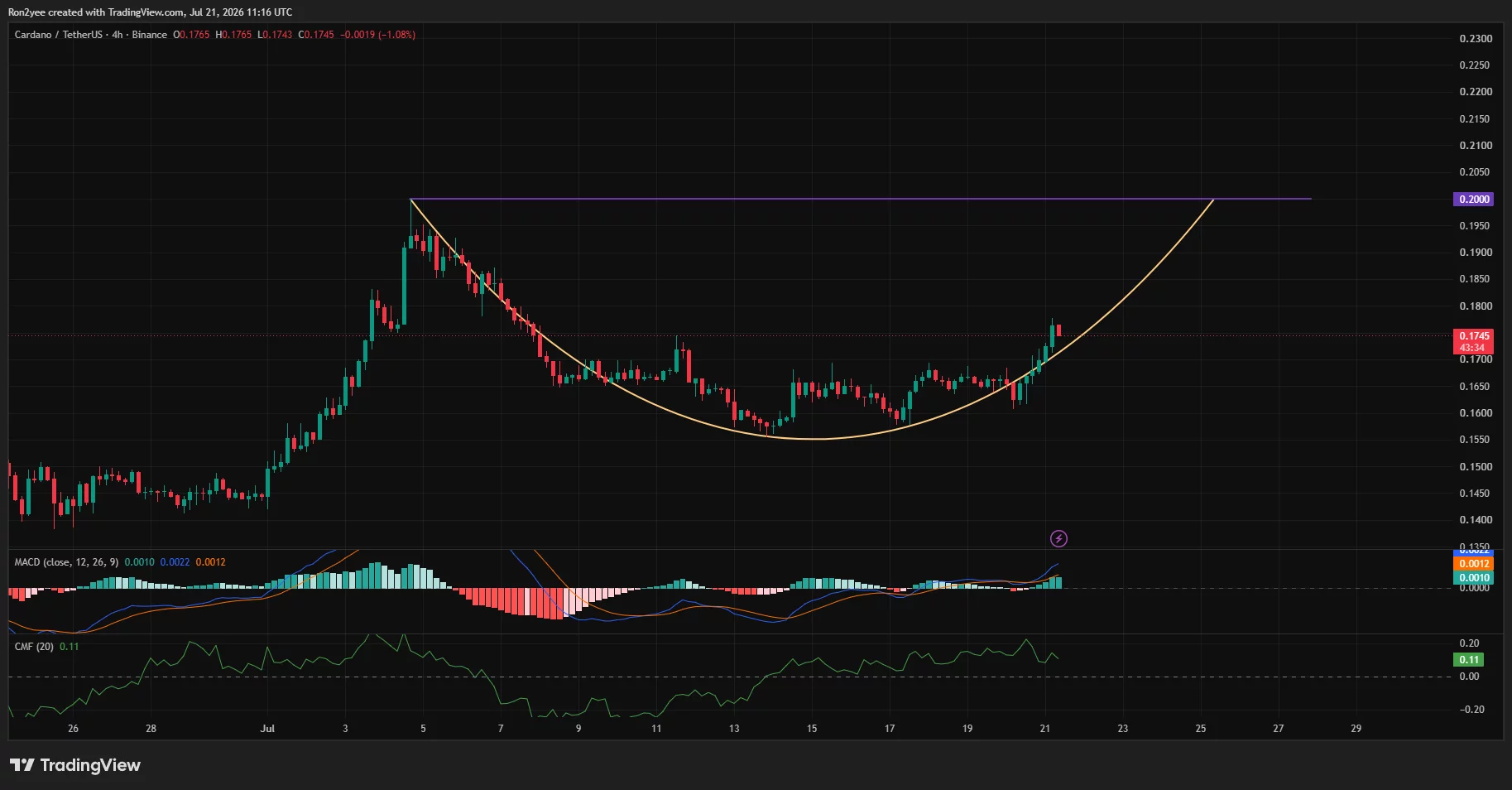Click the 0.20 CMF scale label

pyautogui.click(x=1470, y=643)
